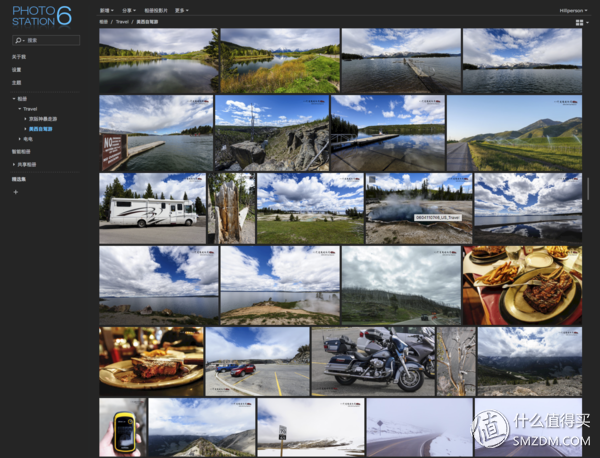Open the white RV motorhome photo
This screenshot has width=600, height=458.
153,208
